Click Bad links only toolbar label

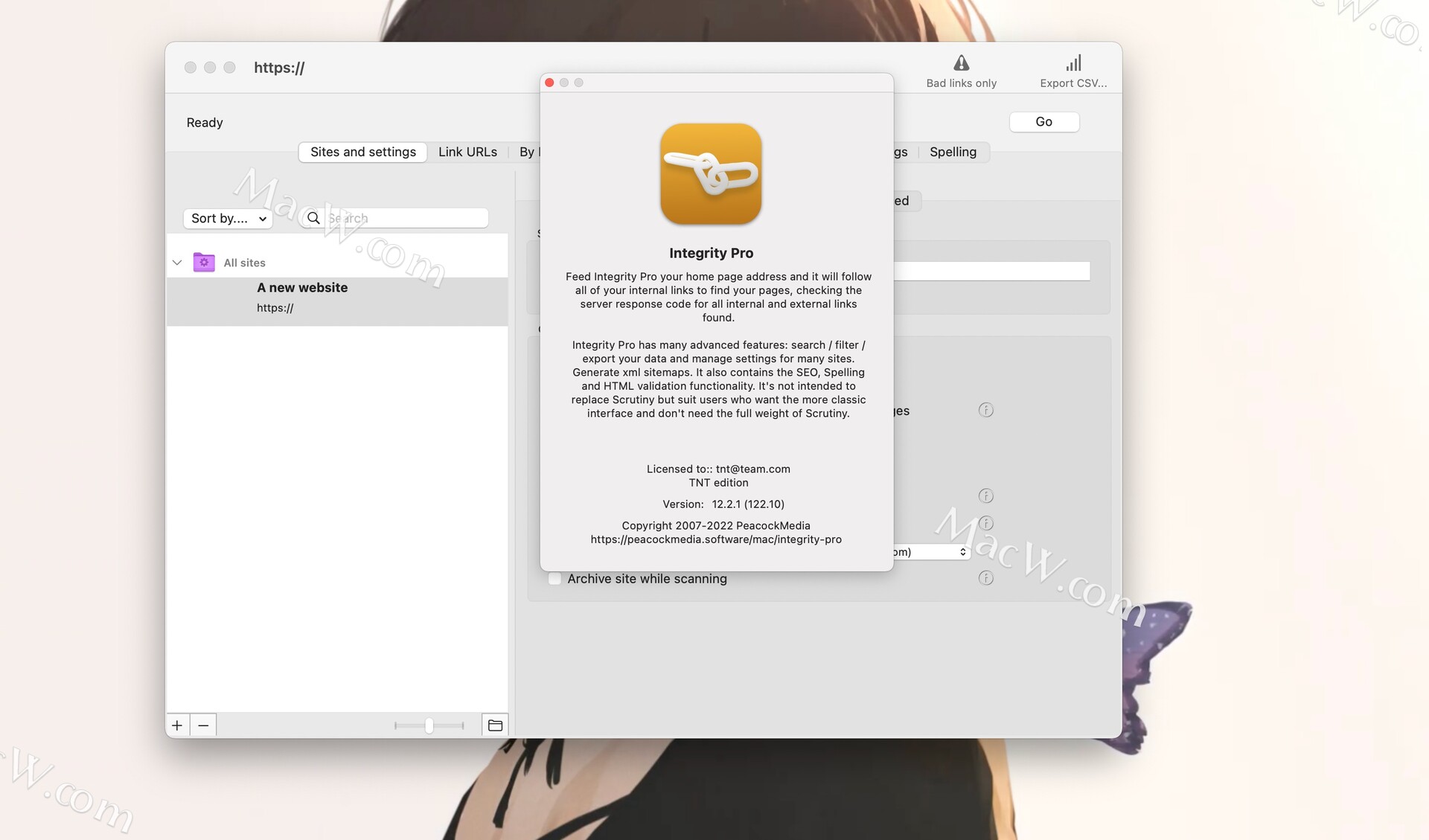coord(961,83)
